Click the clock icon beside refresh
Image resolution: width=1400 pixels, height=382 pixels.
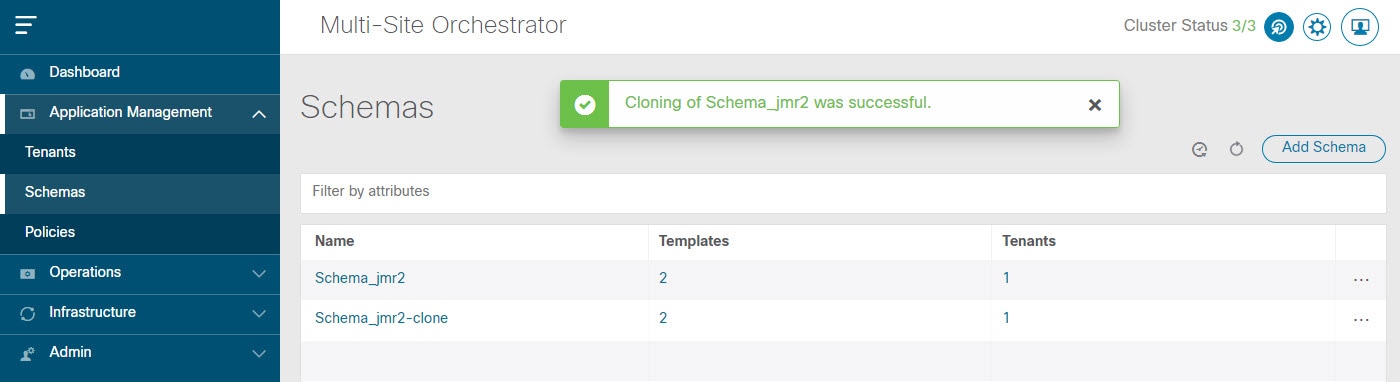[x=1200, y=149]
